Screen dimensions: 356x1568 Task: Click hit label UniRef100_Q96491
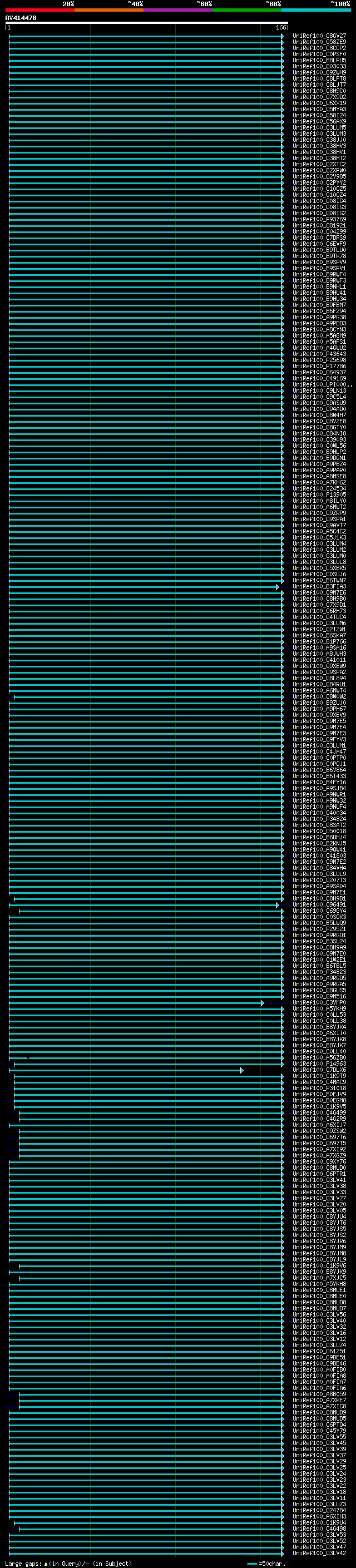tap(319, 905)
